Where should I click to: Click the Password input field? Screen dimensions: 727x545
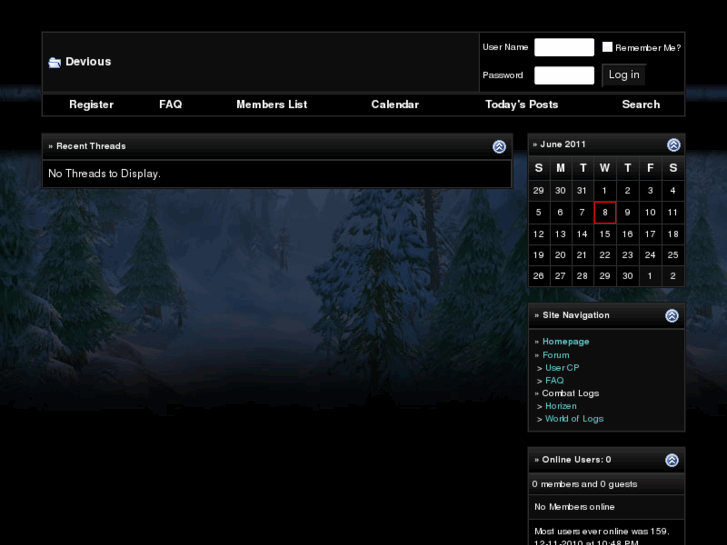[x=564, y=75]
